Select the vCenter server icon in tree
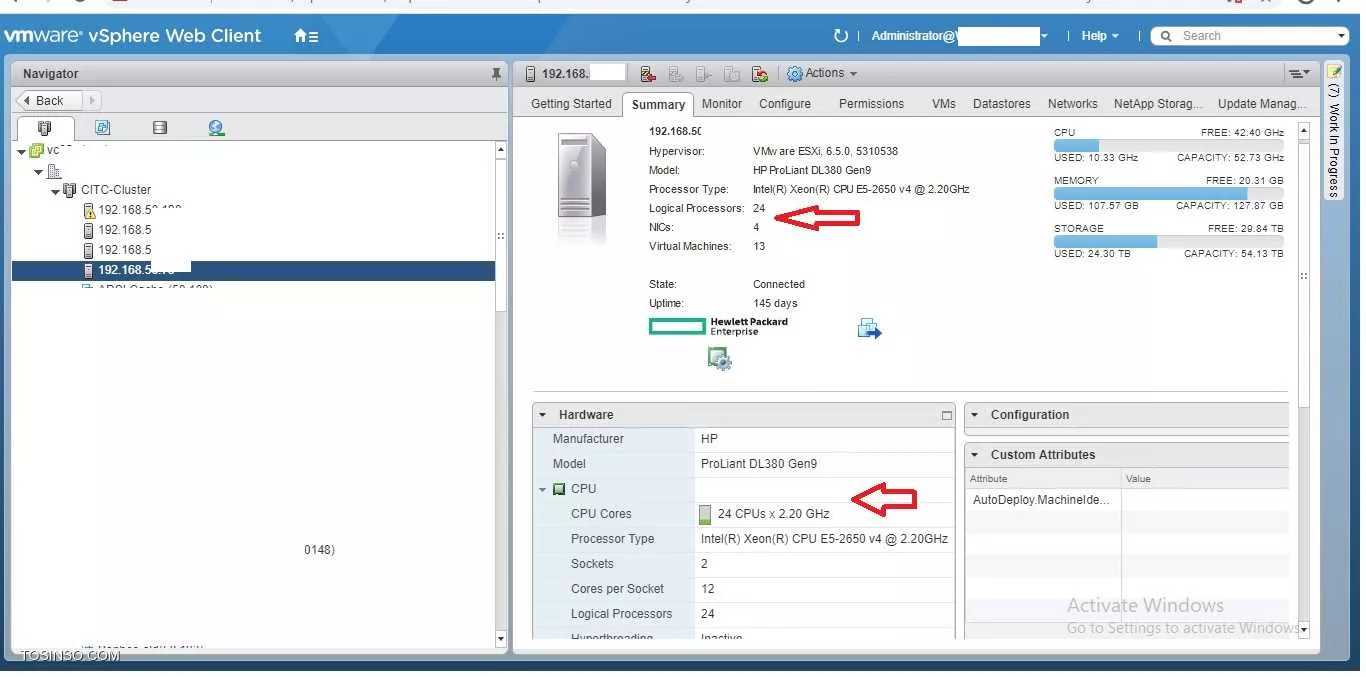1366x677 pixels. coord(37,151)
